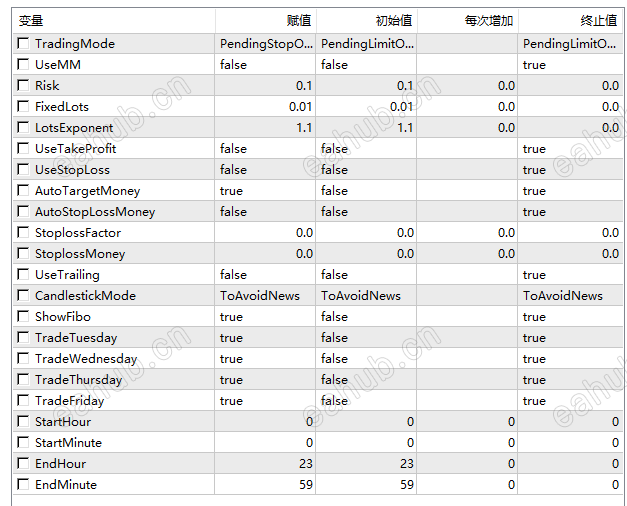Select the StartHour checkbox
The height and width of the screenshot is (506, 627).
click(x=23, y=422)
